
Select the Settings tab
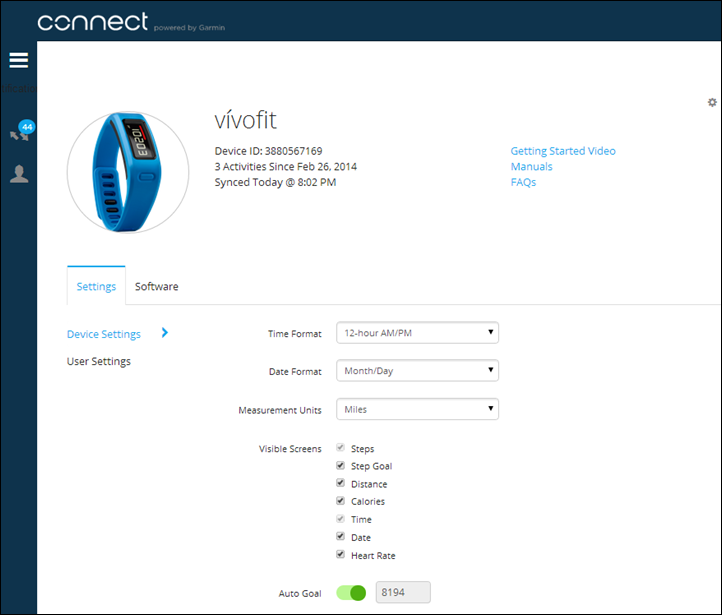(x=96, y=287)
